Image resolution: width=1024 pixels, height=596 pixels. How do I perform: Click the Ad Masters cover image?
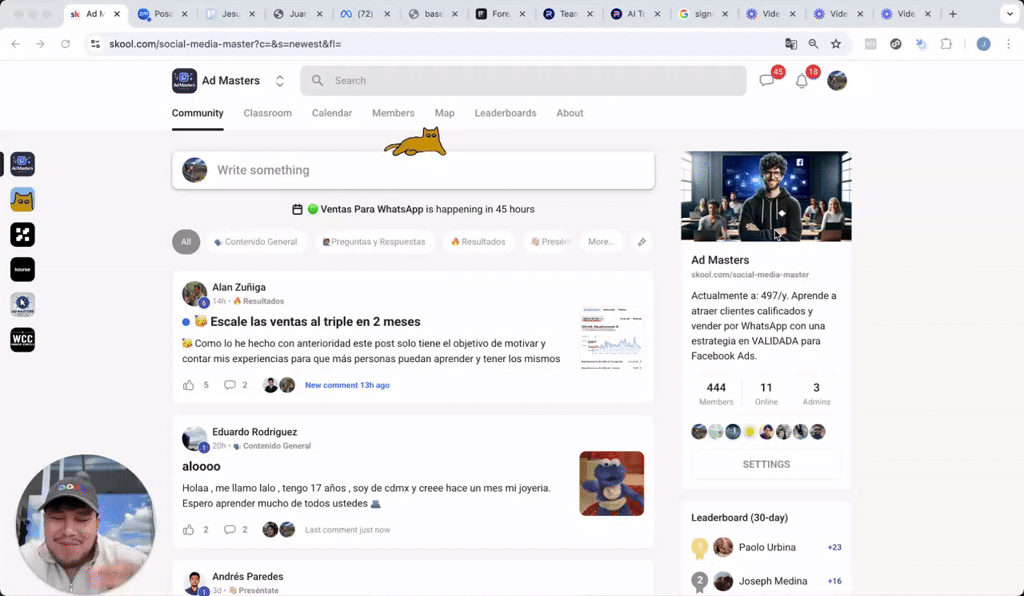click(x=766, y=196)
